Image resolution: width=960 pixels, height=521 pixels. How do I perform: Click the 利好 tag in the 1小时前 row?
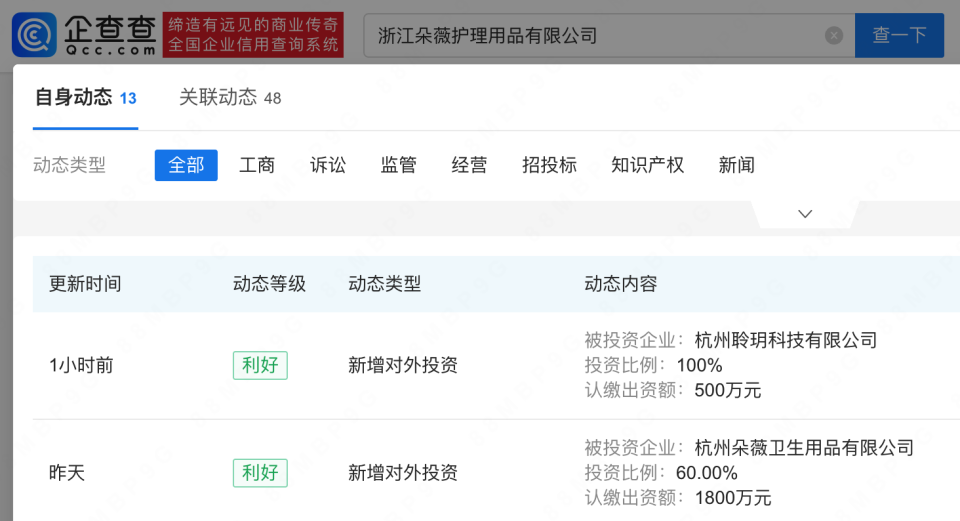coord(260,365)
